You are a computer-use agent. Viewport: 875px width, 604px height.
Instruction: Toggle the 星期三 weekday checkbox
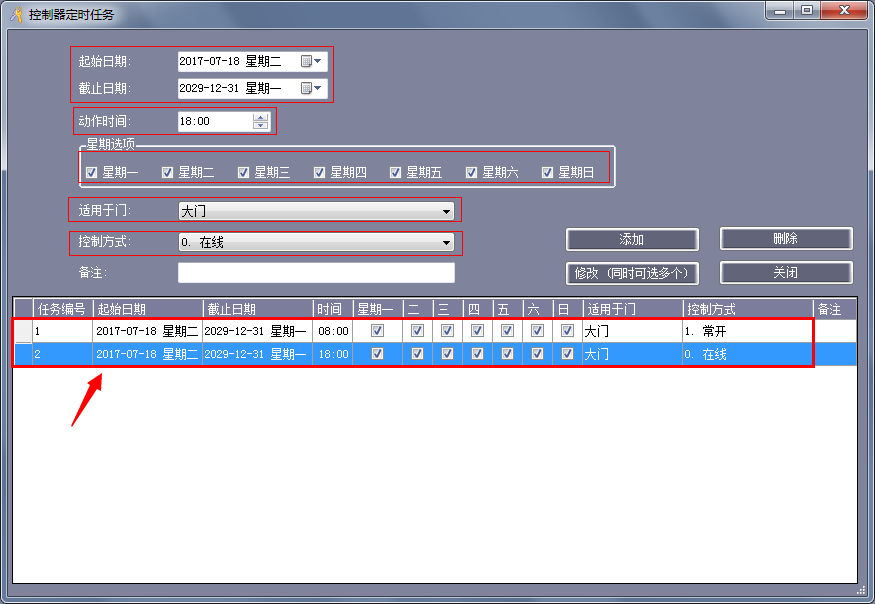coord(244,172)
